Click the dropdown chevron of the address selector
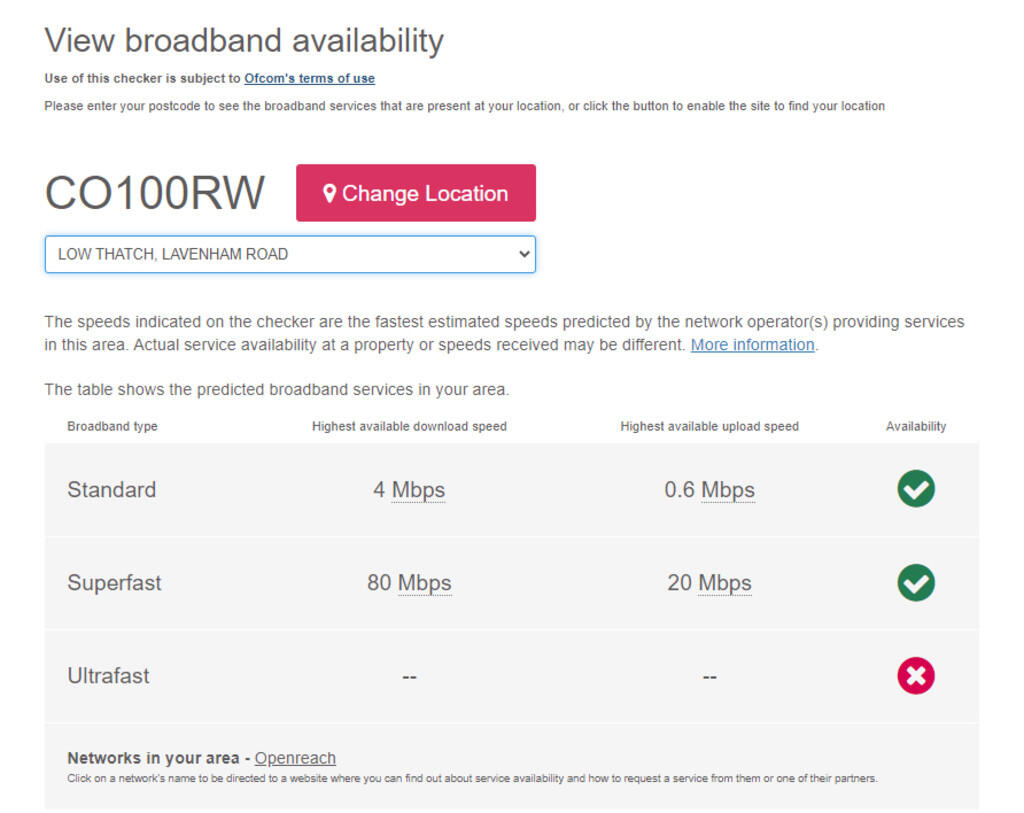 tap(523, 254)
